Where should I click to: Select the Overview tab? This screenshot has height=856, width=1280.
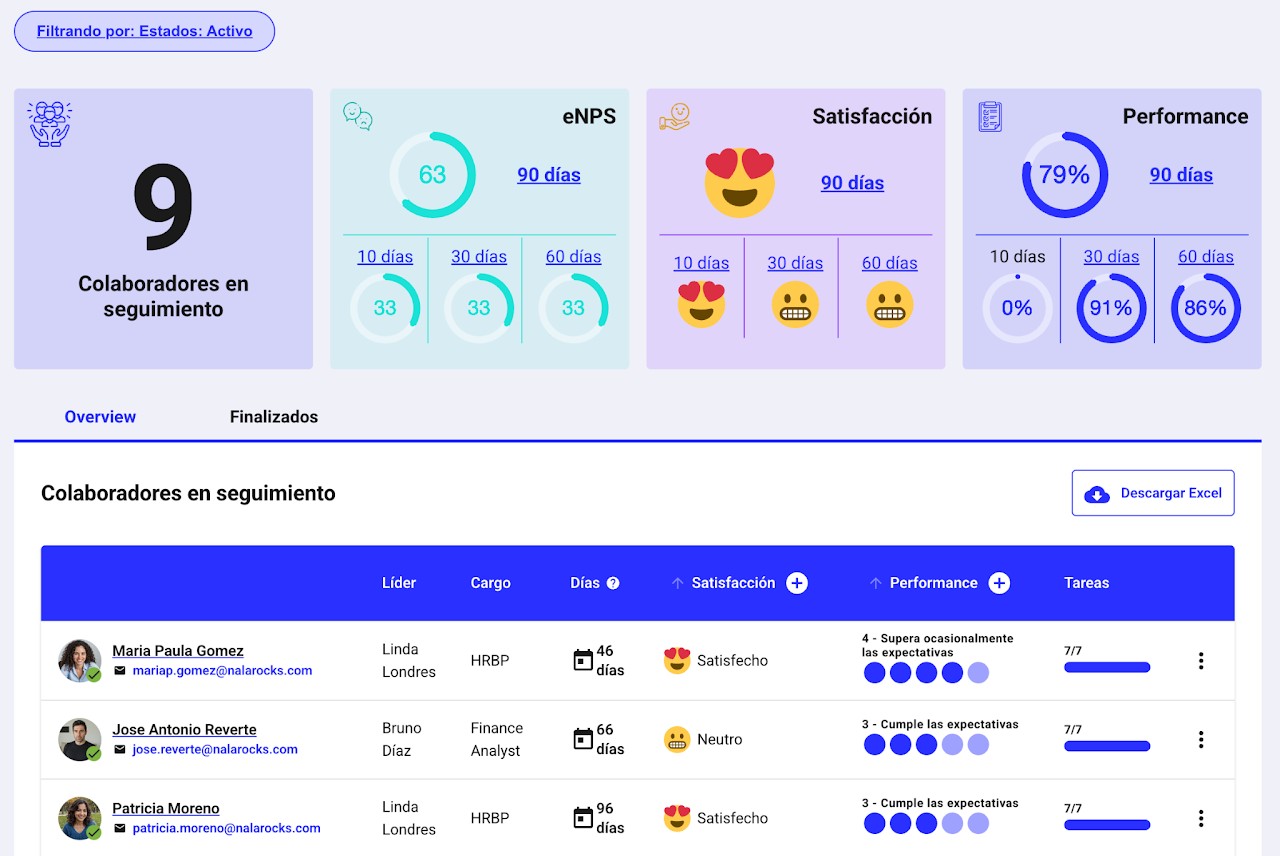click(x=100, y=417)
